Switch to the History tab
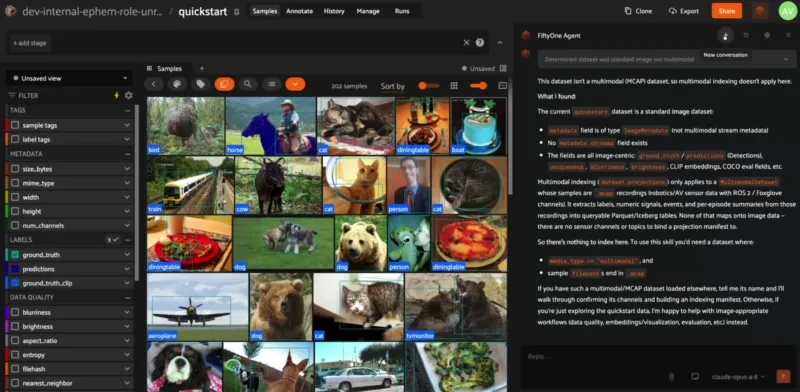The width and height of the screenshot is (800, 392). (334, 11)
